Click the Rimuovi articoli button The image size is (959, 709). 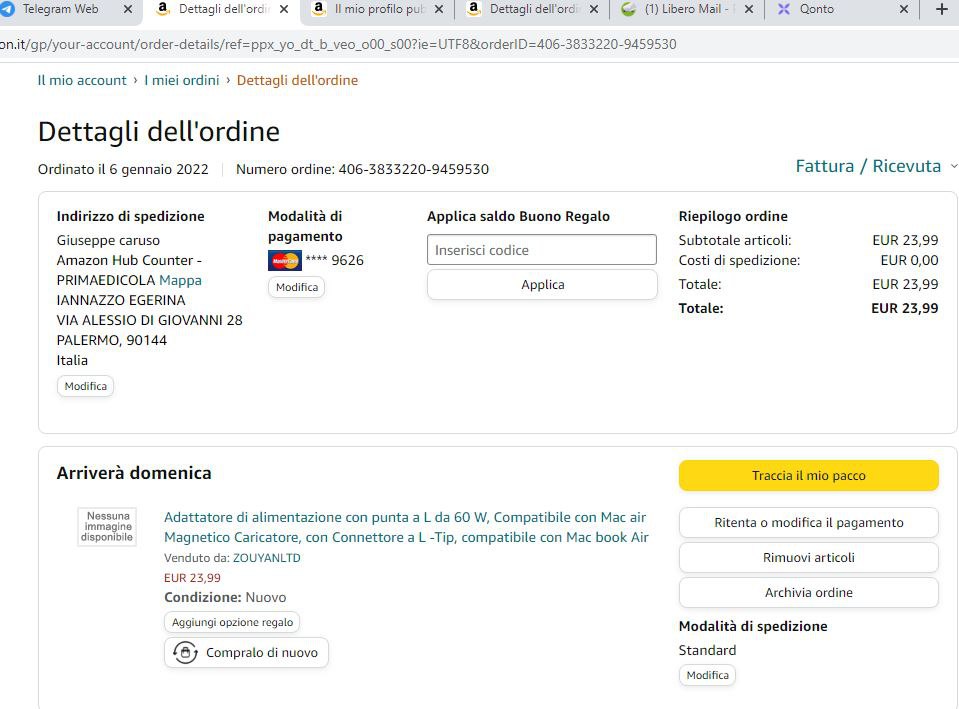pos(808,557)
